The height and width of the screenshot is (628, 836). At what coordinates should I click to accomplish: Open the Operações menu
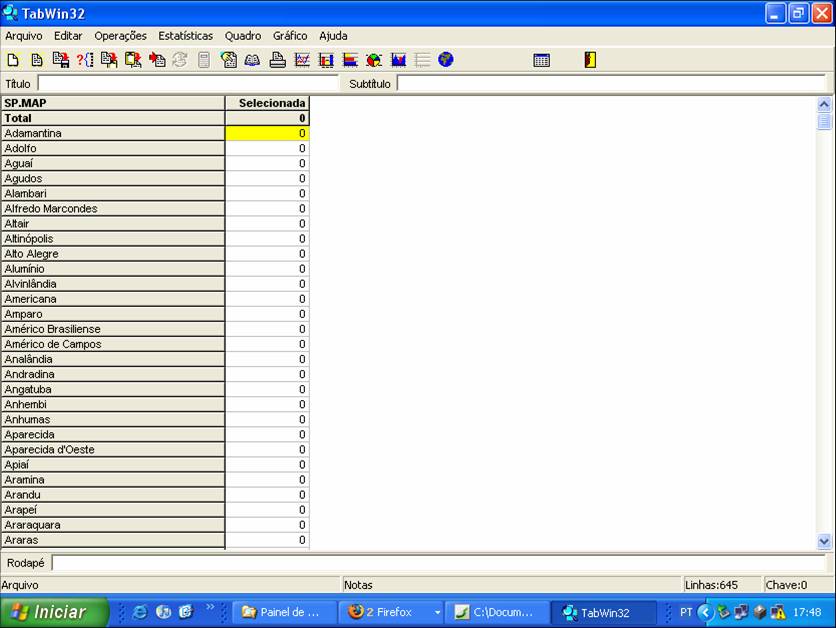[120, 36]
